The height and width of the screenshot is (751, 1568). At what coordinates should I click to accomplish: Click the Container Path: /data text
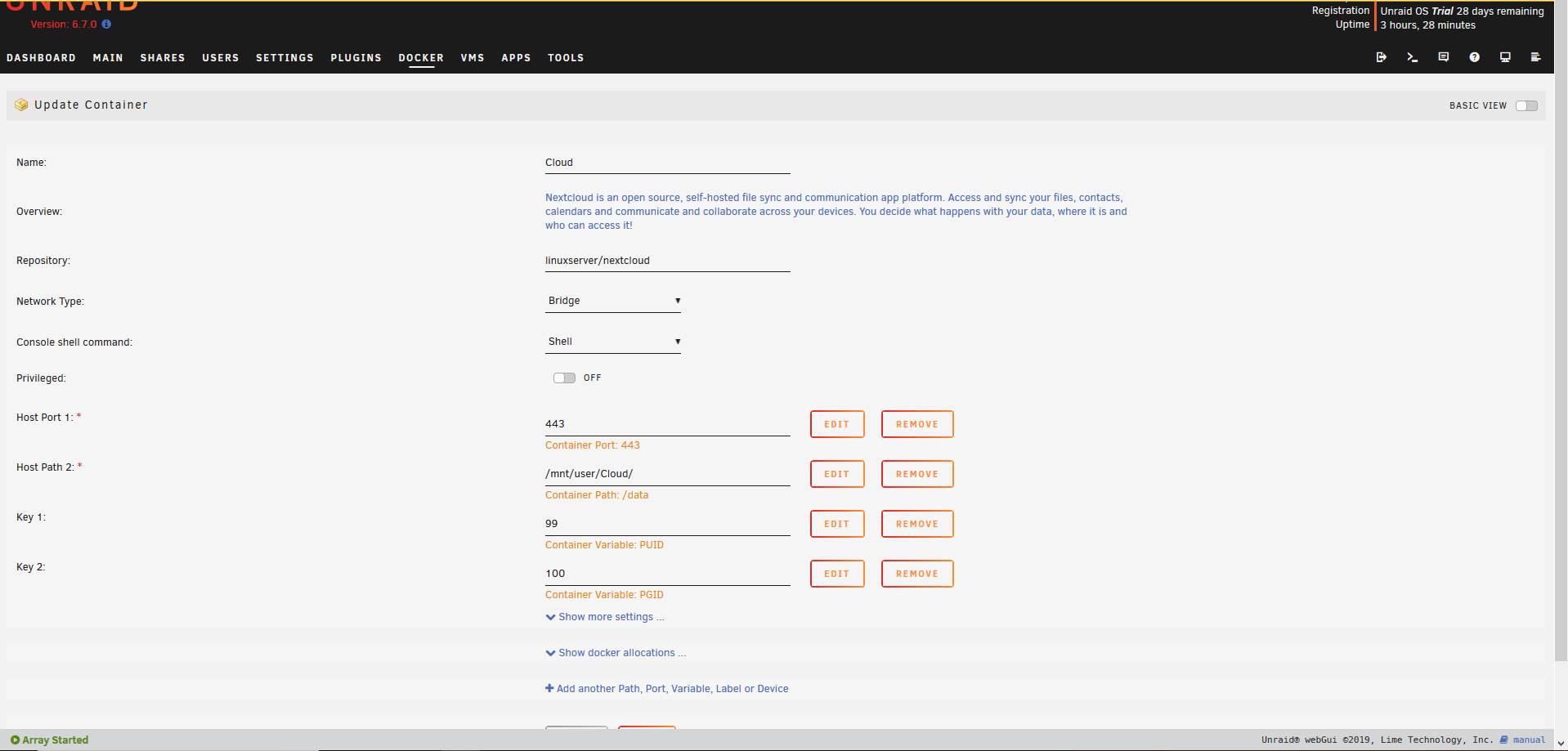click(x=597, y=495)
